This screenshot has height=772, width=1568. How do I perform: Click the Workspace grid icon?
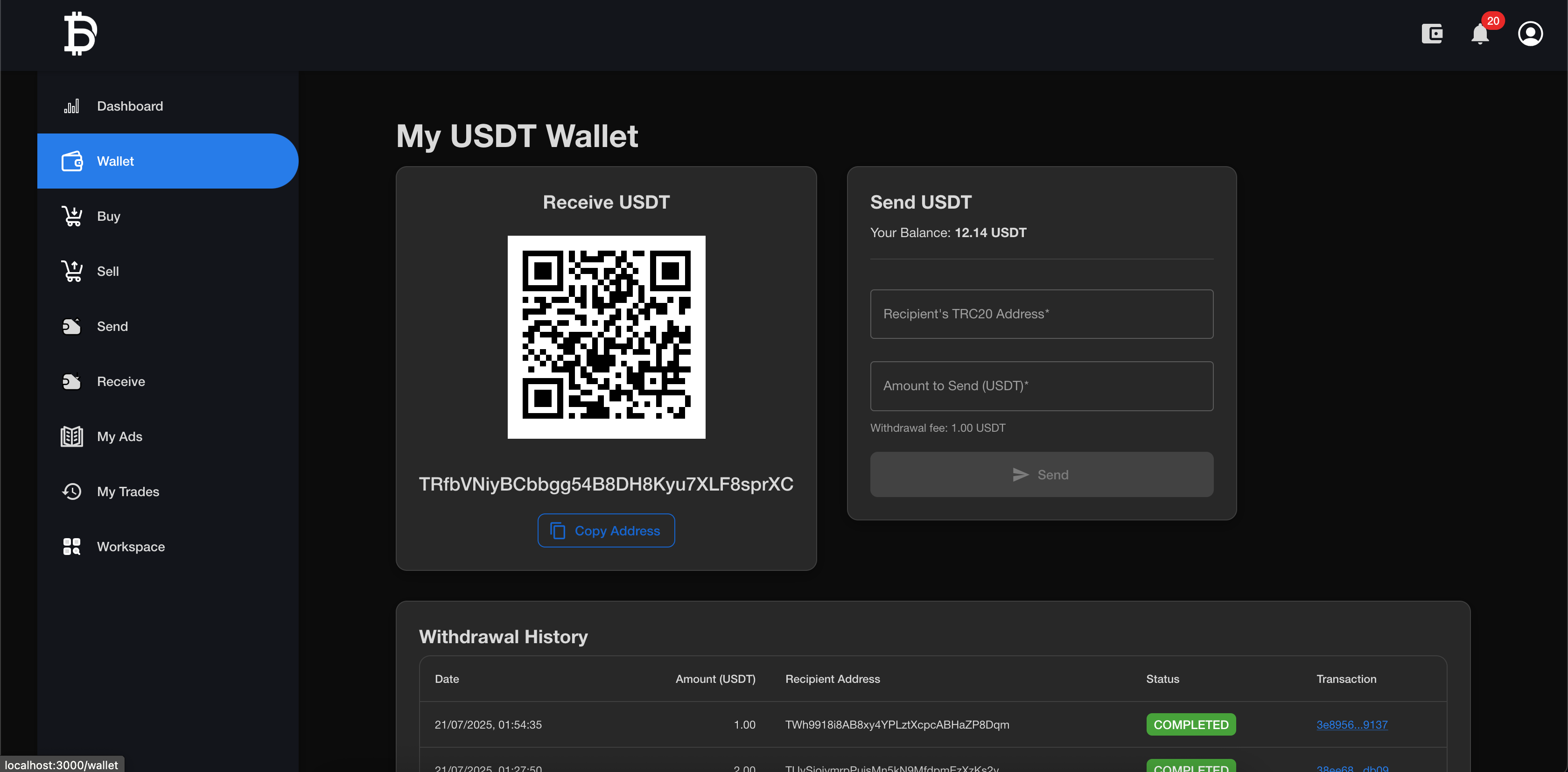click(x=72, y=547)
